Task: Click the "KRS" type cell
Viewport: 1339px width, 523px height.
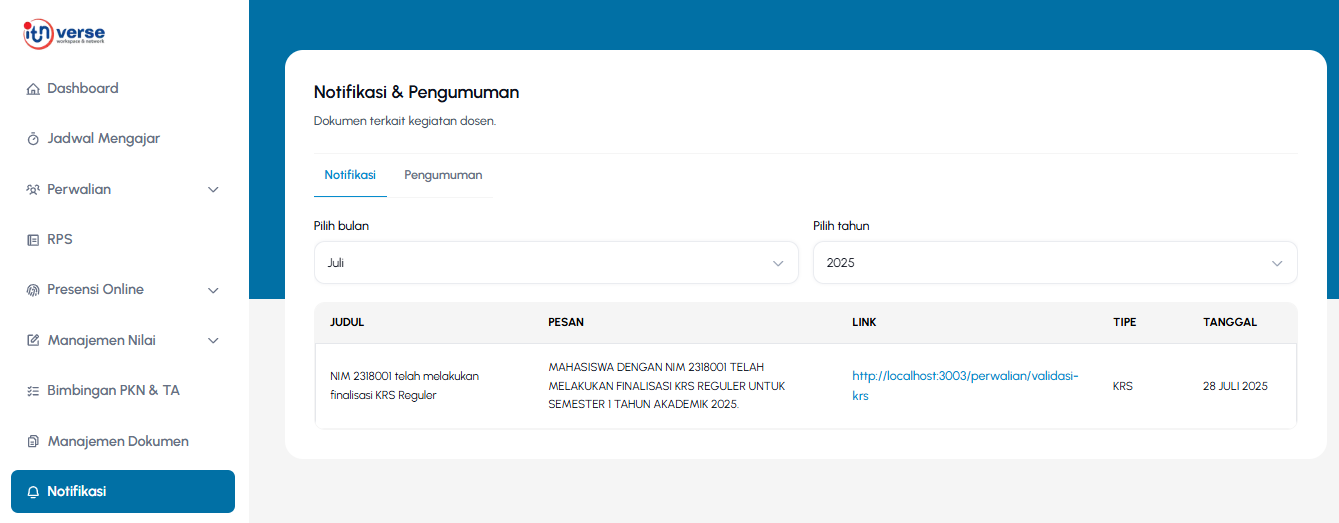Action: coord(1123,386)
